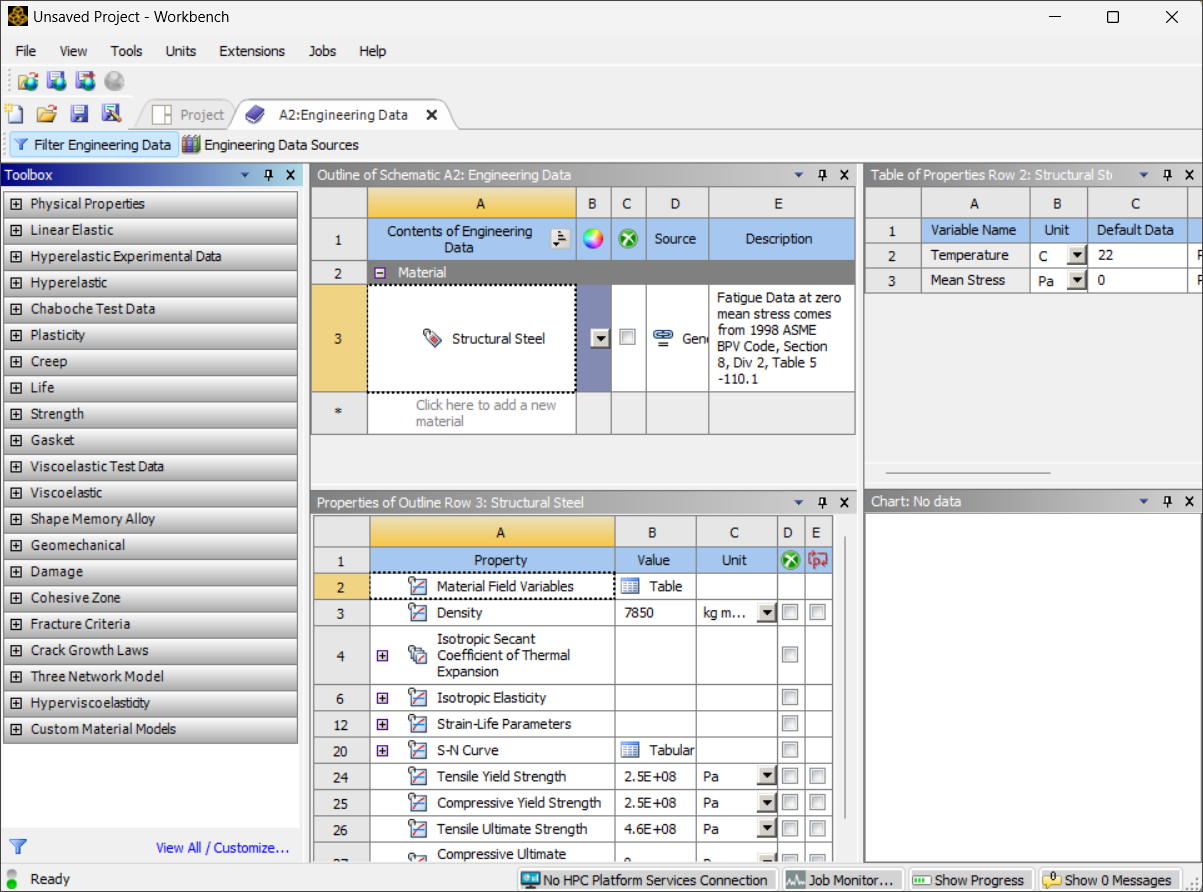1203x892 pixels.
Task: Click the Save project floppy icon
Action: pyautogui.click(x=79, y=114)
